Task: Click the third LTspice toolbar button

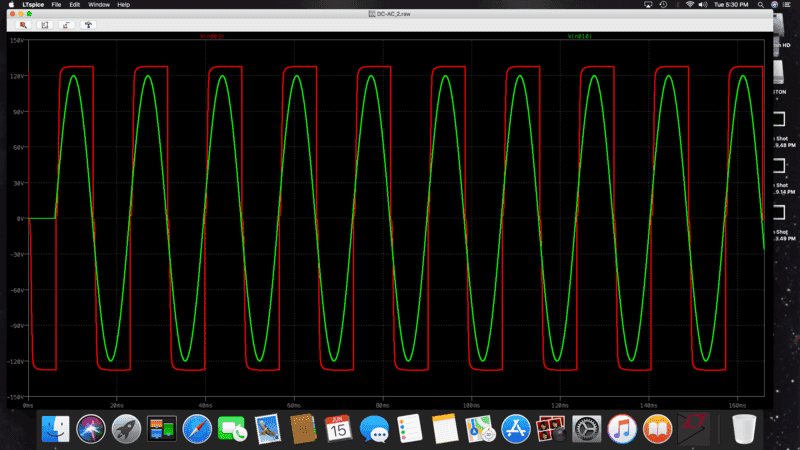Action: (x=67, y=24)
